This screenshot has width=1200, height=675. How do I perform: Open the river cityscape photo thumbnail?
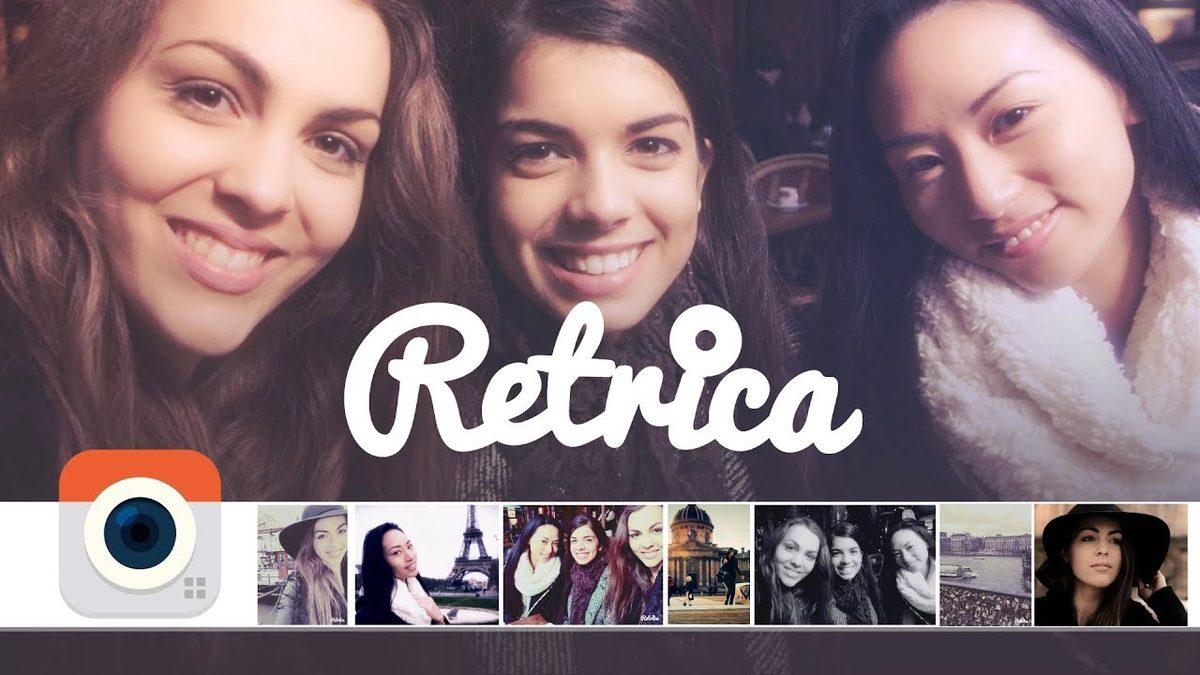click(985, 565)
